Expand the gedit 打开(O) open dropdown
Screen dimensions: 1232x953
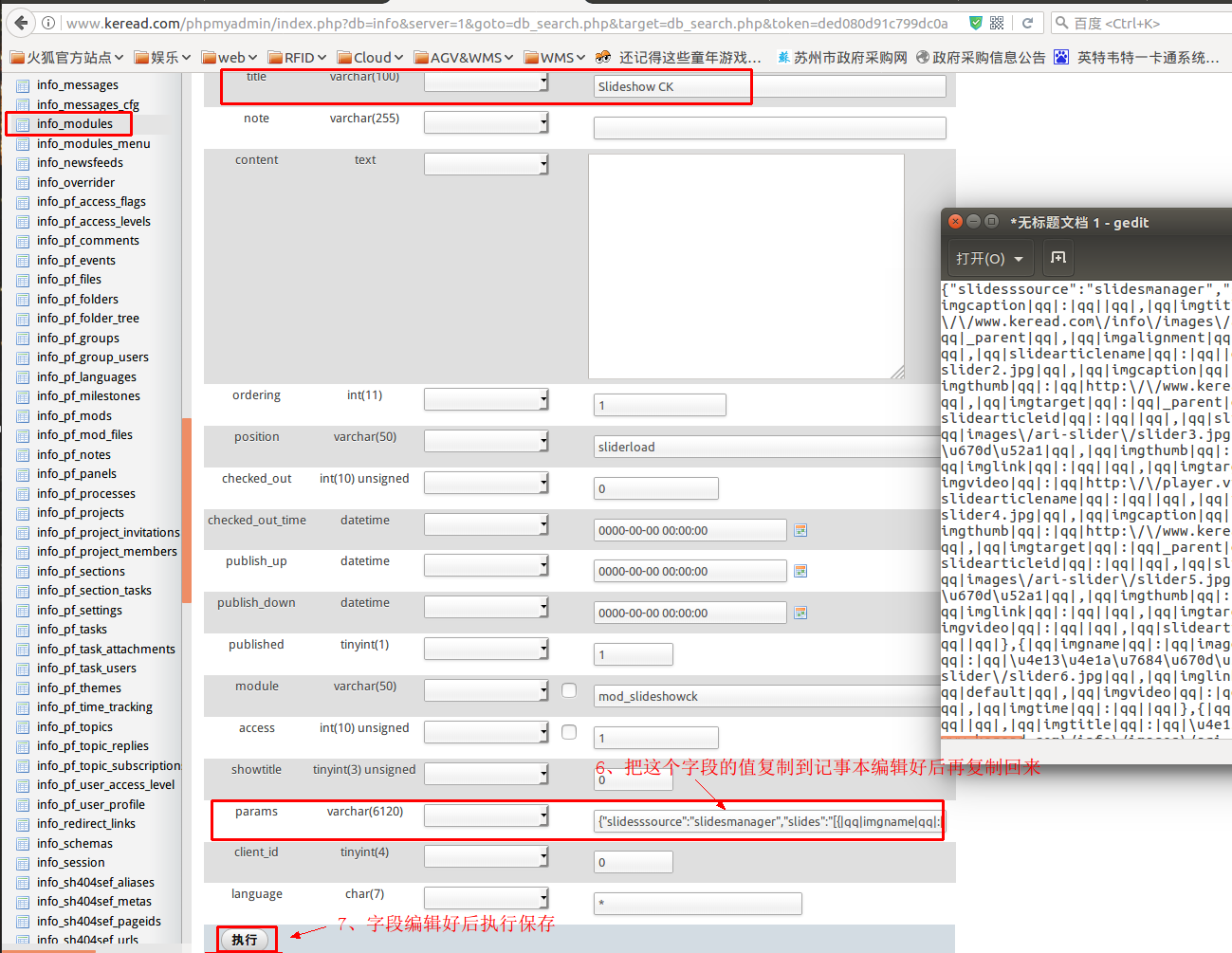click(989, 258)
